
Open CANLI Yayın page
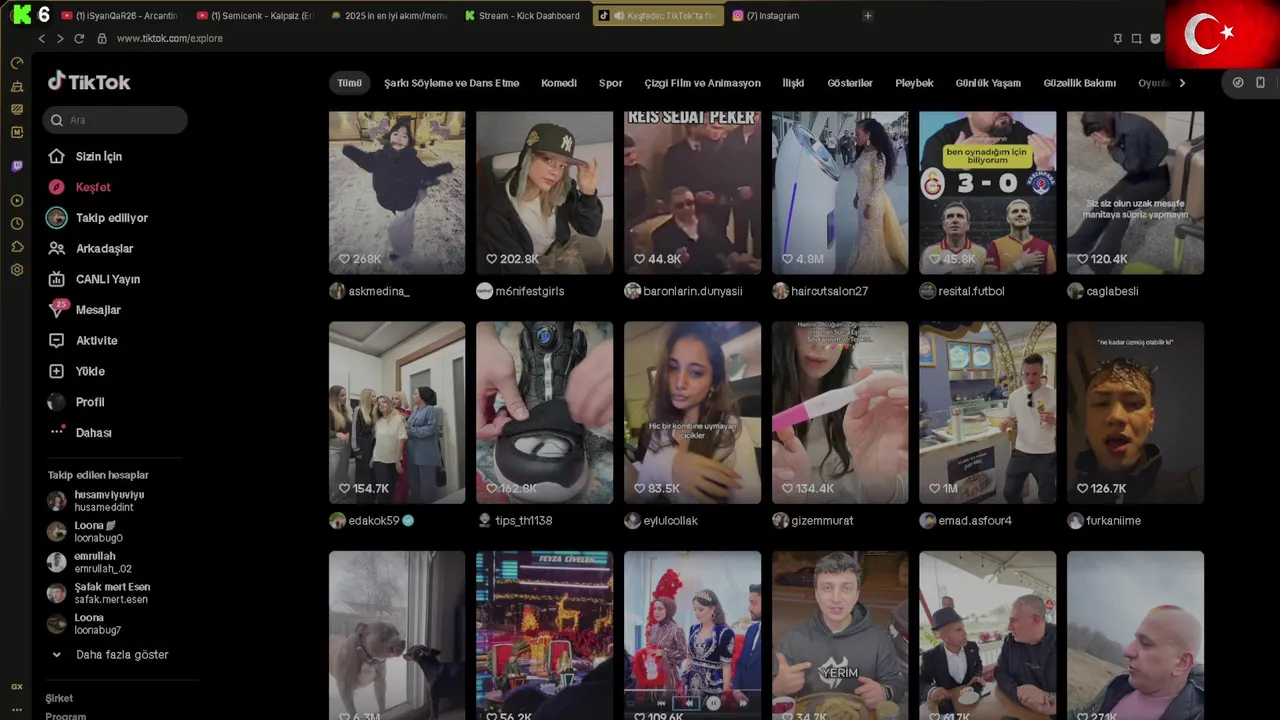point(107,279)
